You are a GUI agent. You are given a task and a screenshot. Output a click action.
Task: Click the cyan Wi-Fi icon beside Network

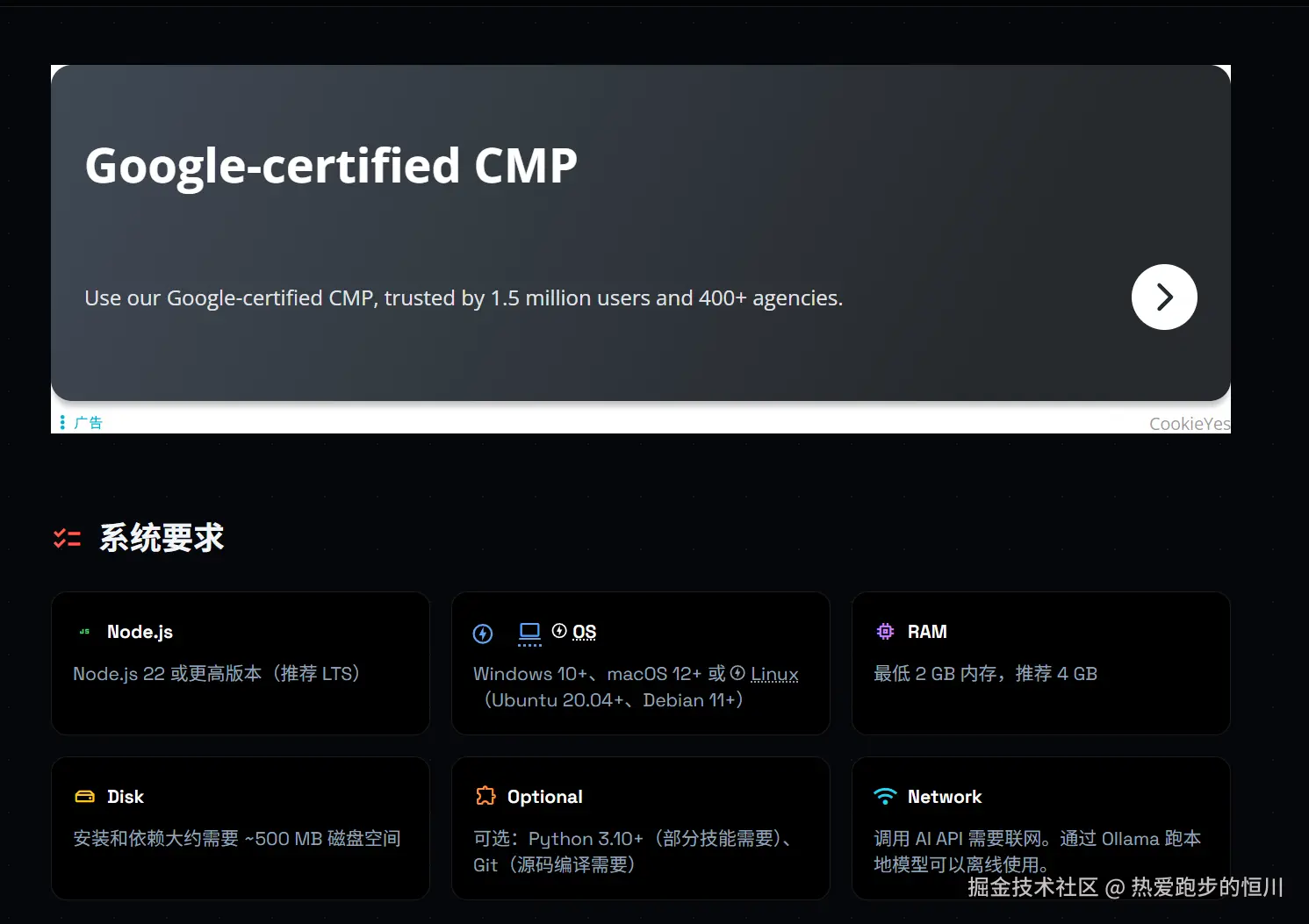click(x=885, y=797)
